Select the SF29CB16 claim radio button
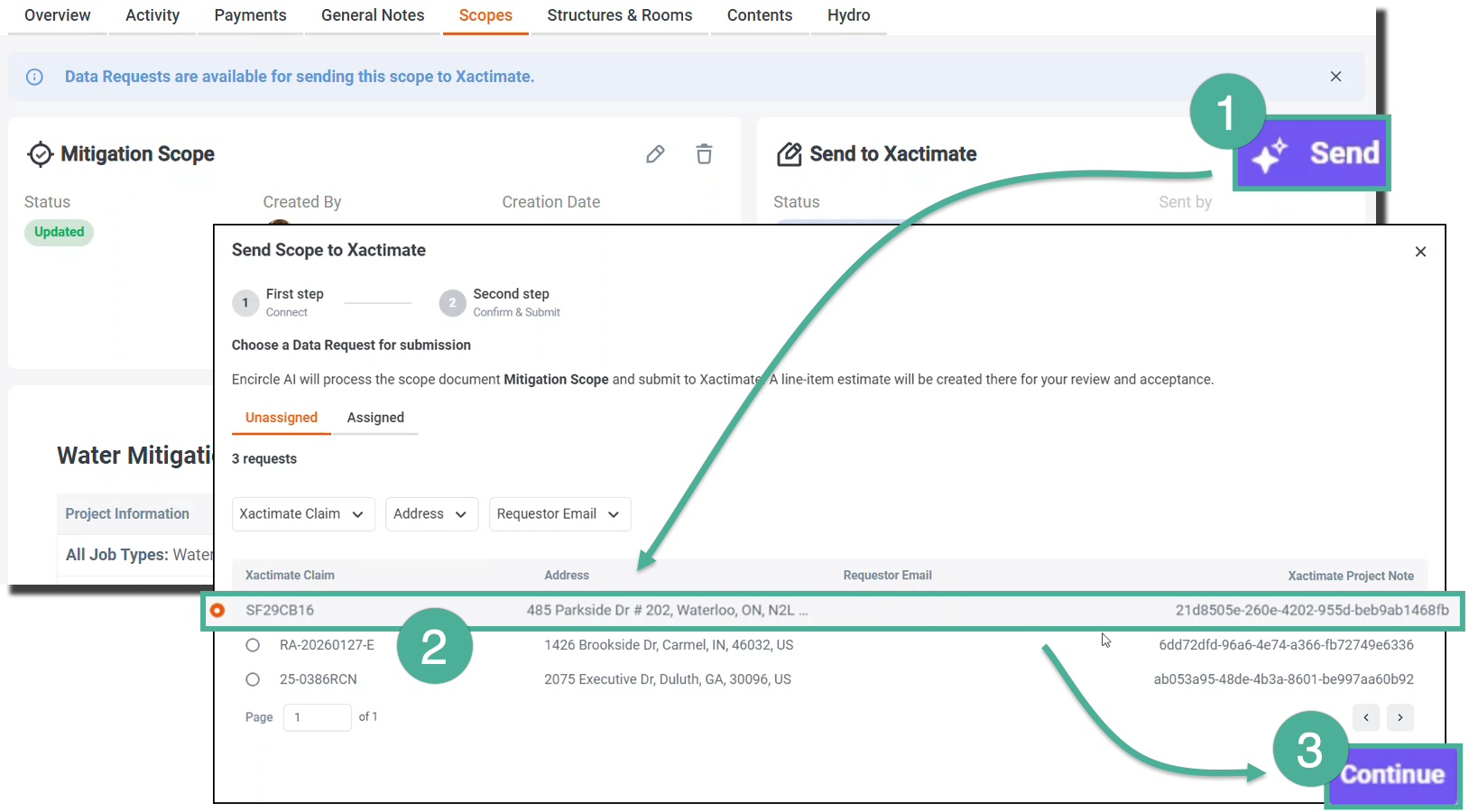This screenshot has height=812, width=1478. [x=217, y=611]
